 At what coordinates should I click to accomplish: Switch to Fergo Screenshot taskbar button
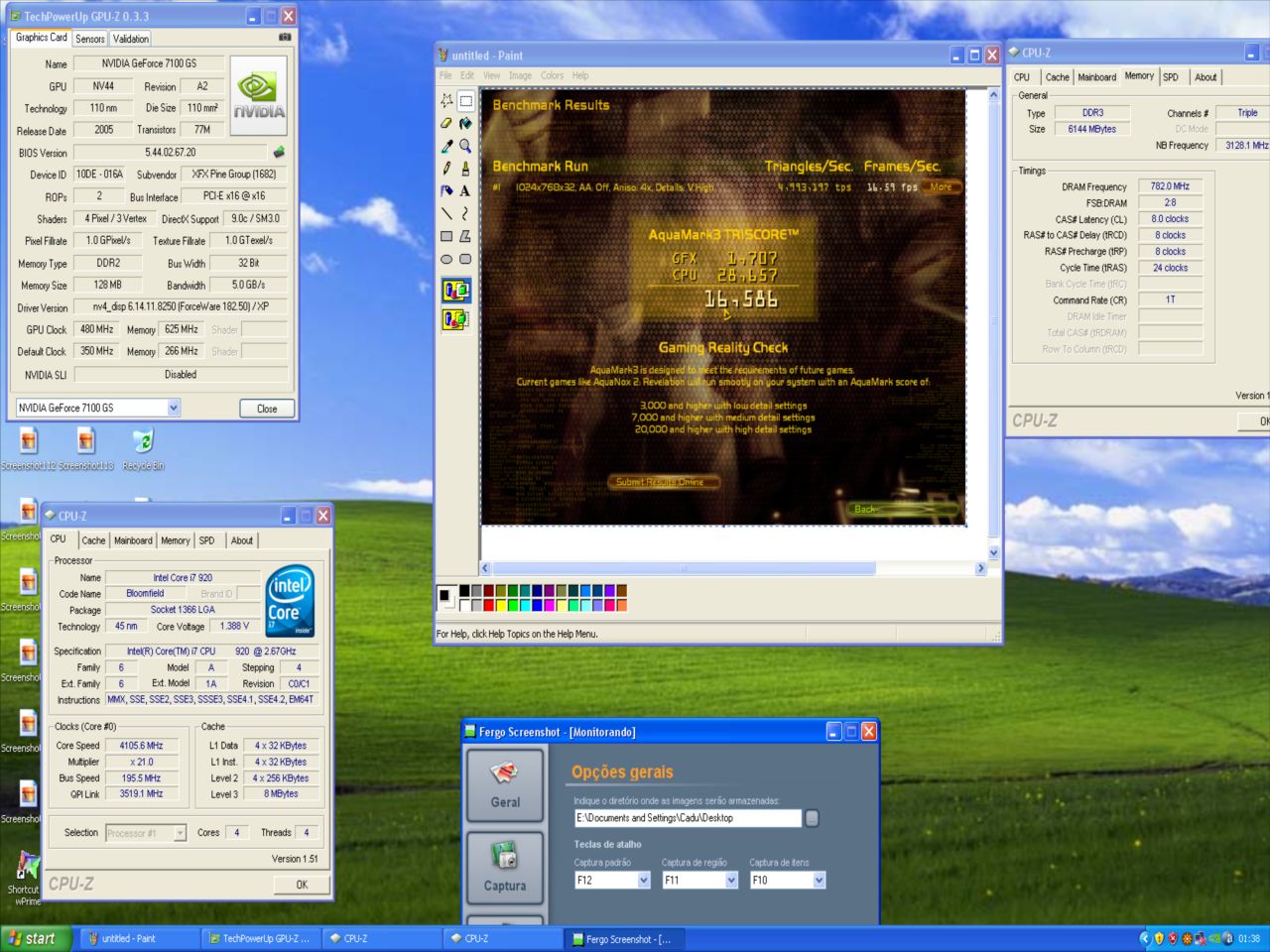623,938
